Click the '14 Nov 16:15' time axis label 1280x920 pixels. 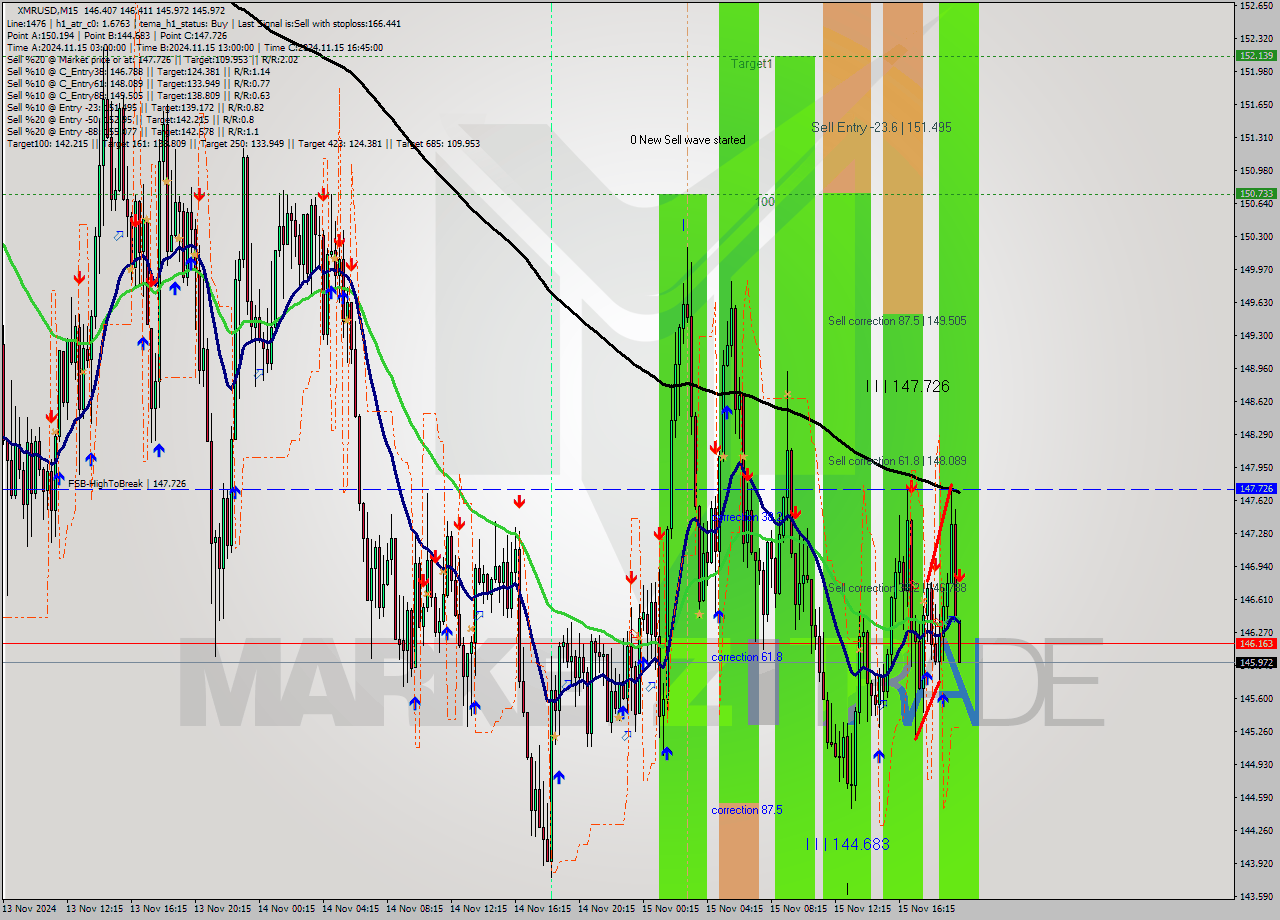pos(542,910)
